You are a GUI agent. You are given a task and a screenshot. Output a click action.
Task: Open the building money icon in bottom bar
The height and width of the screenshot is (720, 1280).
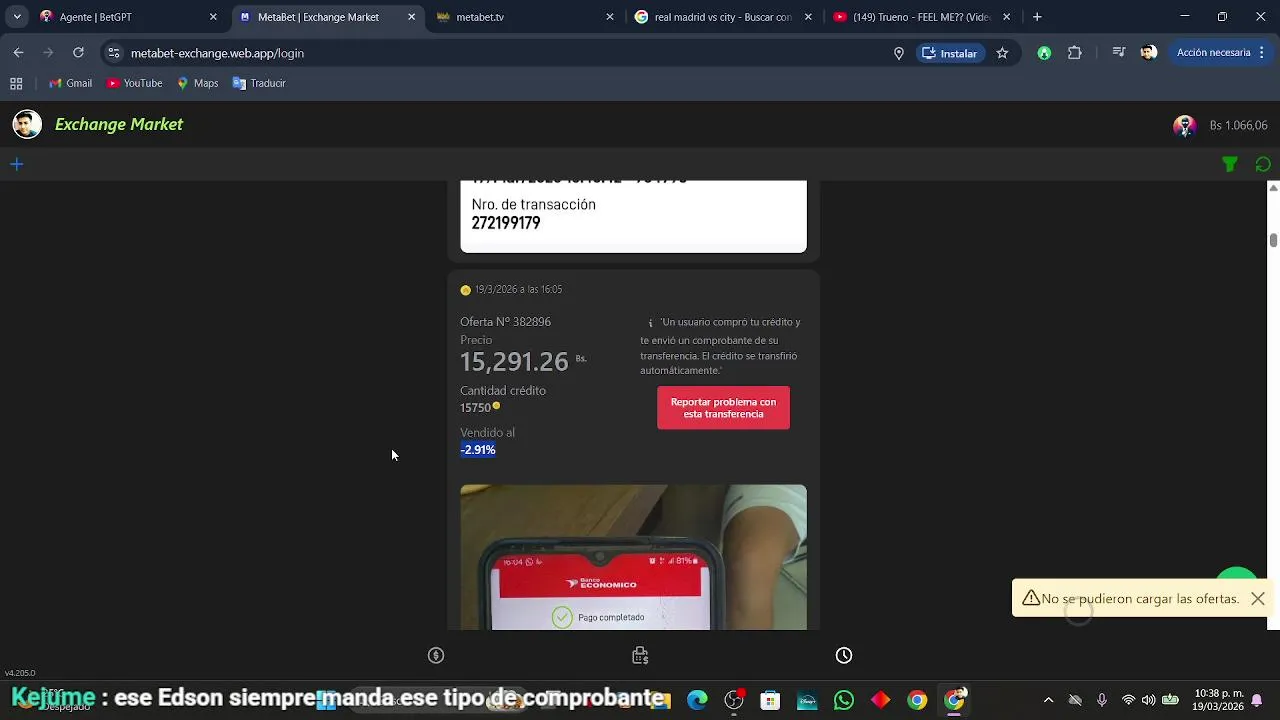click(x=640, y=655)
